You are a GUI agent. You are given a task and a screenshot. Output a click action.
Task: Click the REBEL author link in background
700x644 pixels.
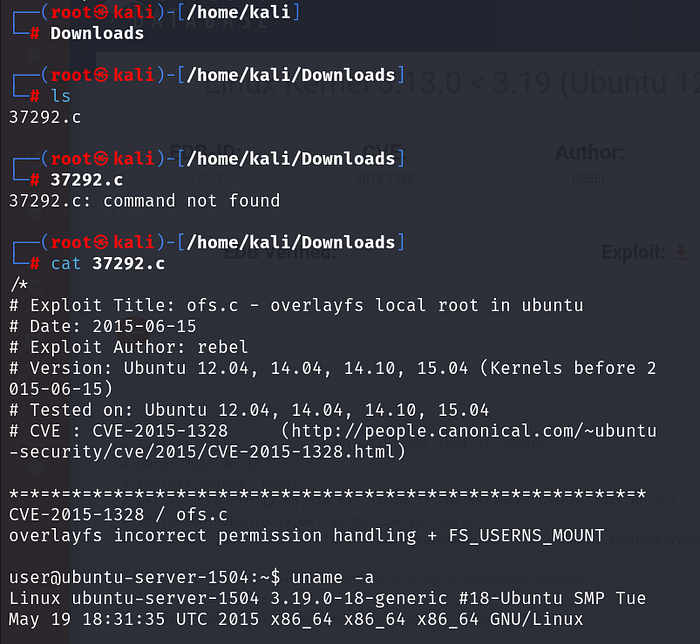tap(589, 178)
